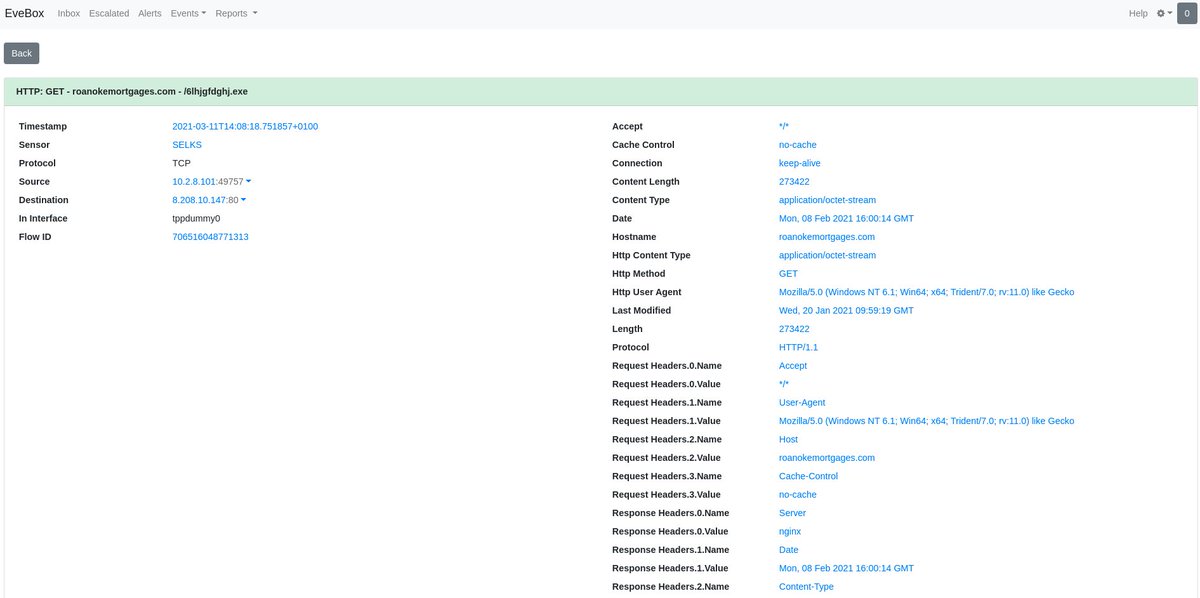Click the Timestamp field label
The image size is (1200, 598).
43,126
